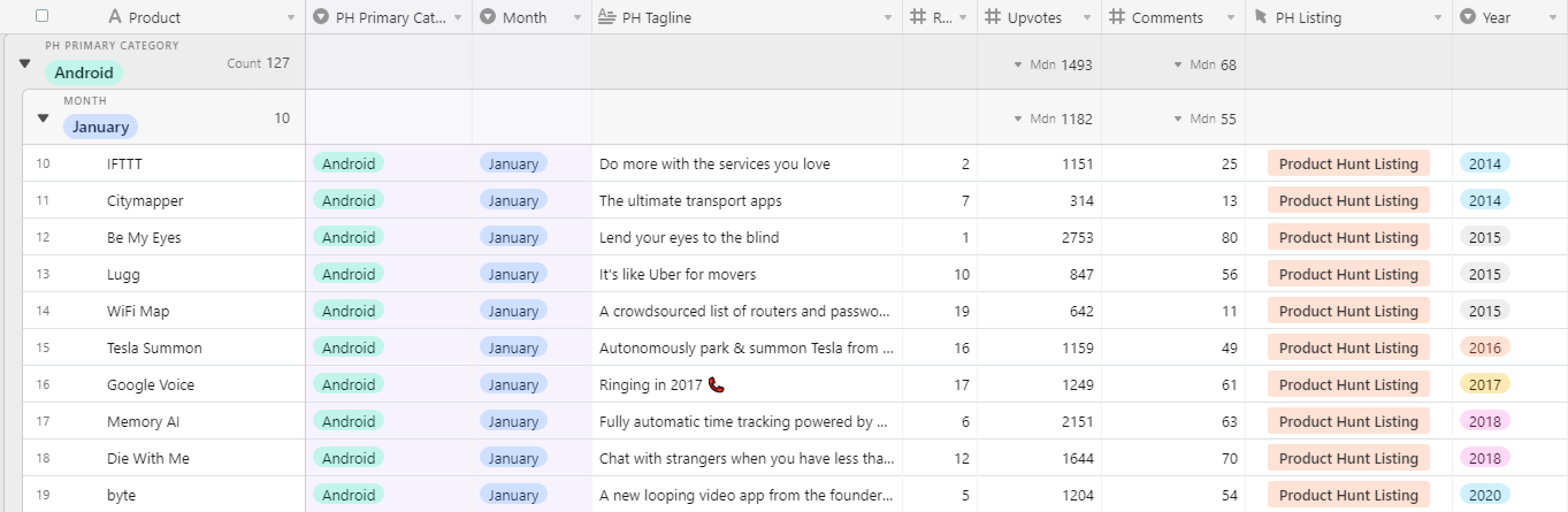1568x512 pixels.
Task: Open the Month column dropdown arrow
Action: coord(577,18)
